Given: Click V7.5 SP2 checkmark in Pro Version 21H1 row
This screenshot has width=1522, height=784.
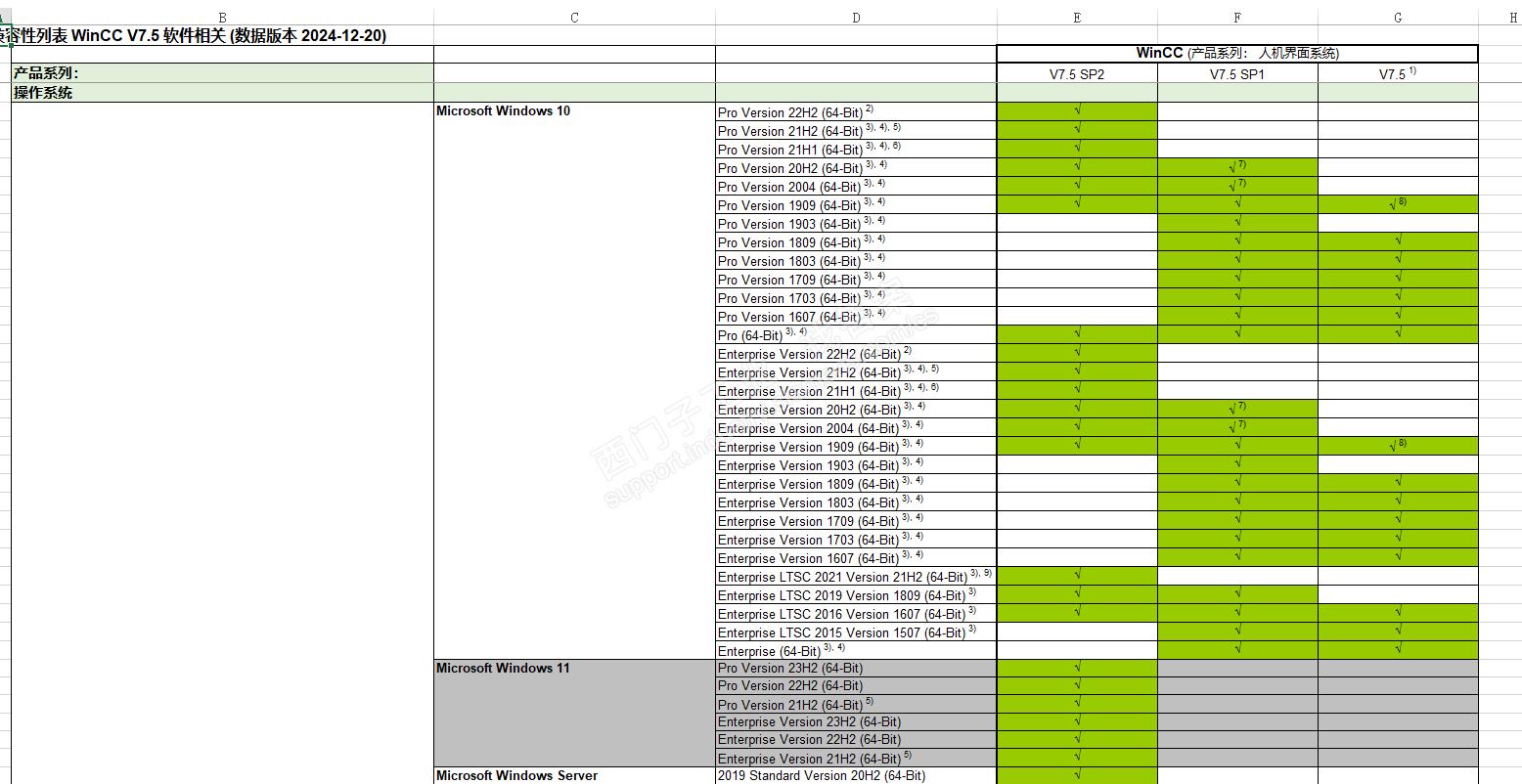Looking at the screenshot, I should pyautogui.click(x=1077, y=149).
